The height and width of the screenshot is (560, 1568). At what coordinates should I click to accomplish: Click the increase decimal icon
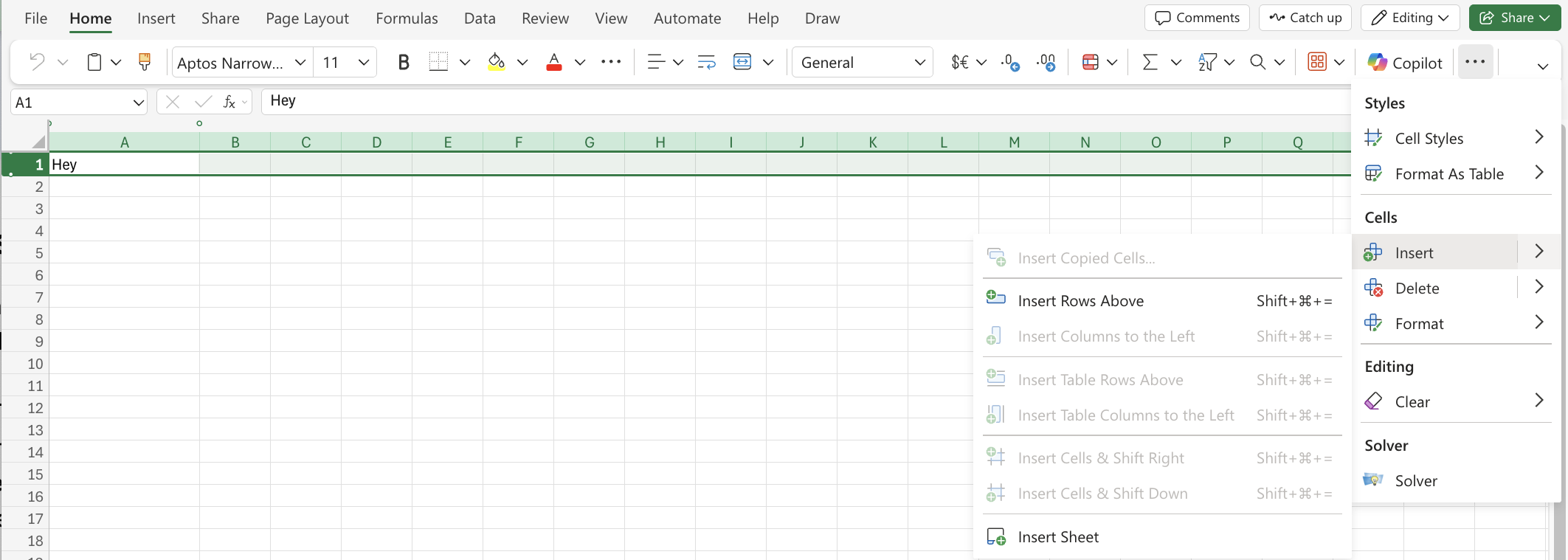pos(1046,62)
